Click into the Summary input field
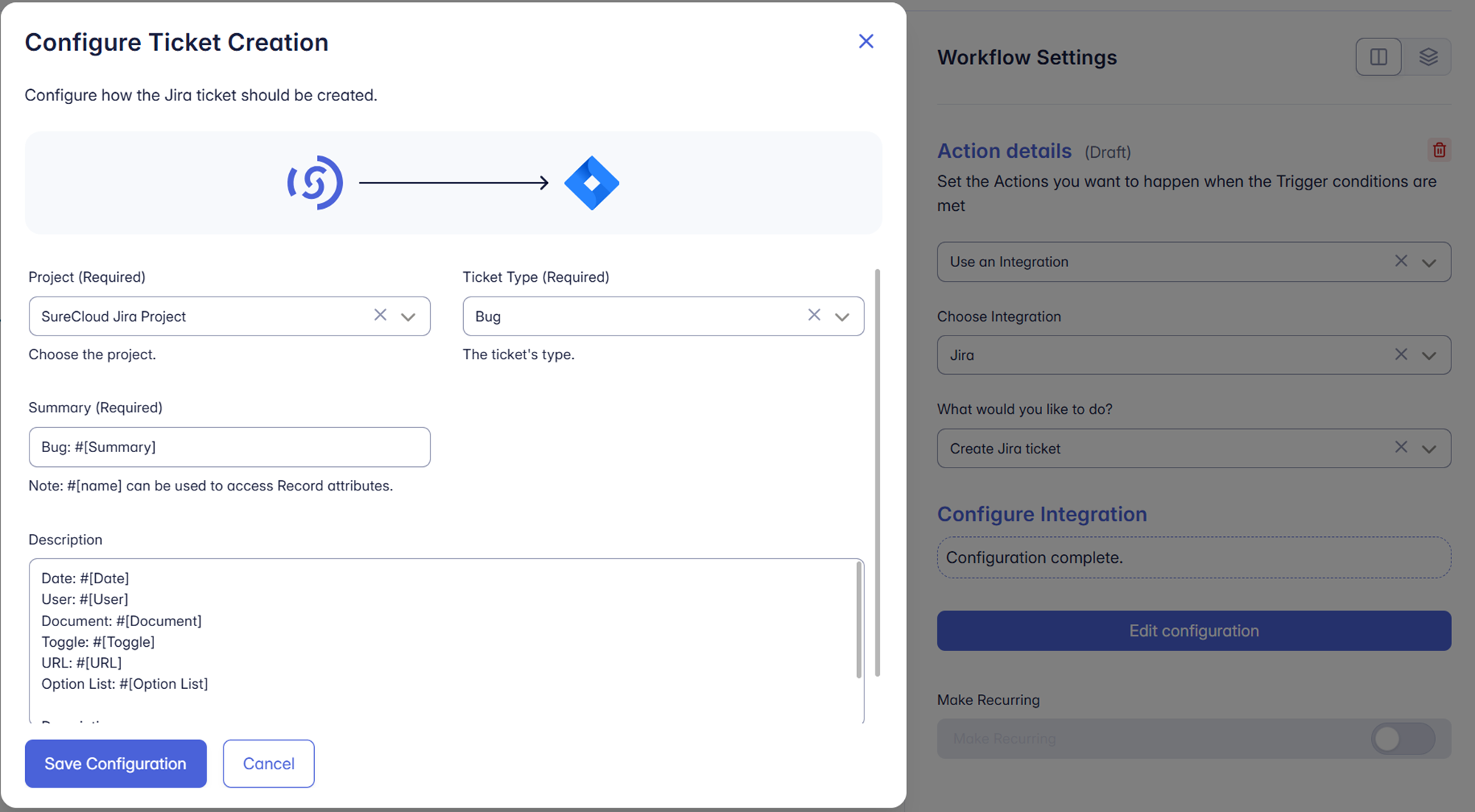Image resolution: width=1475 pixels, height=812 pixels. (229, 447)
